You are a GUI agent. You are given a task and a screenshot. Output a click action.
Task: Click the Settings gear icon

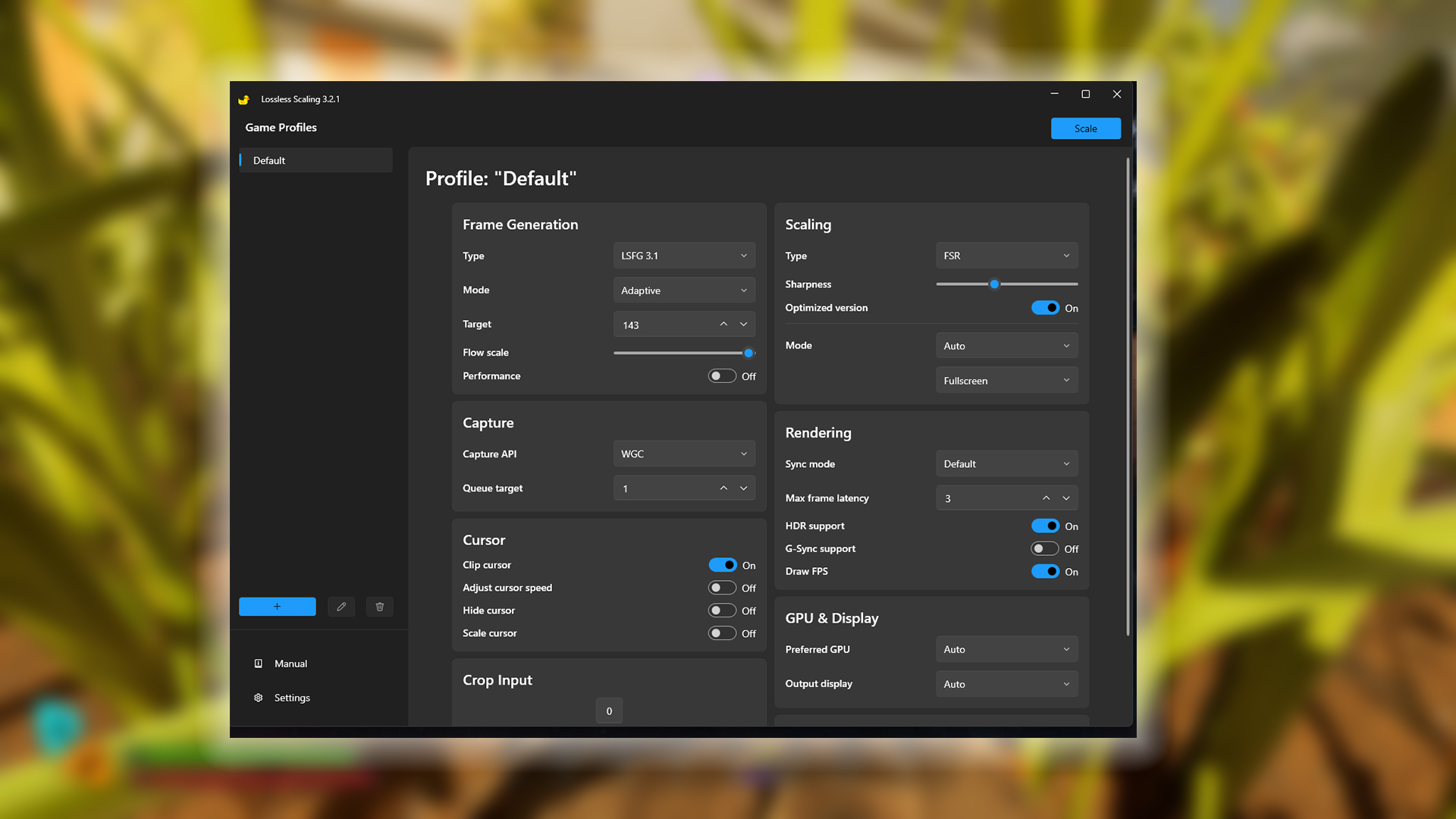coord(259,698)
